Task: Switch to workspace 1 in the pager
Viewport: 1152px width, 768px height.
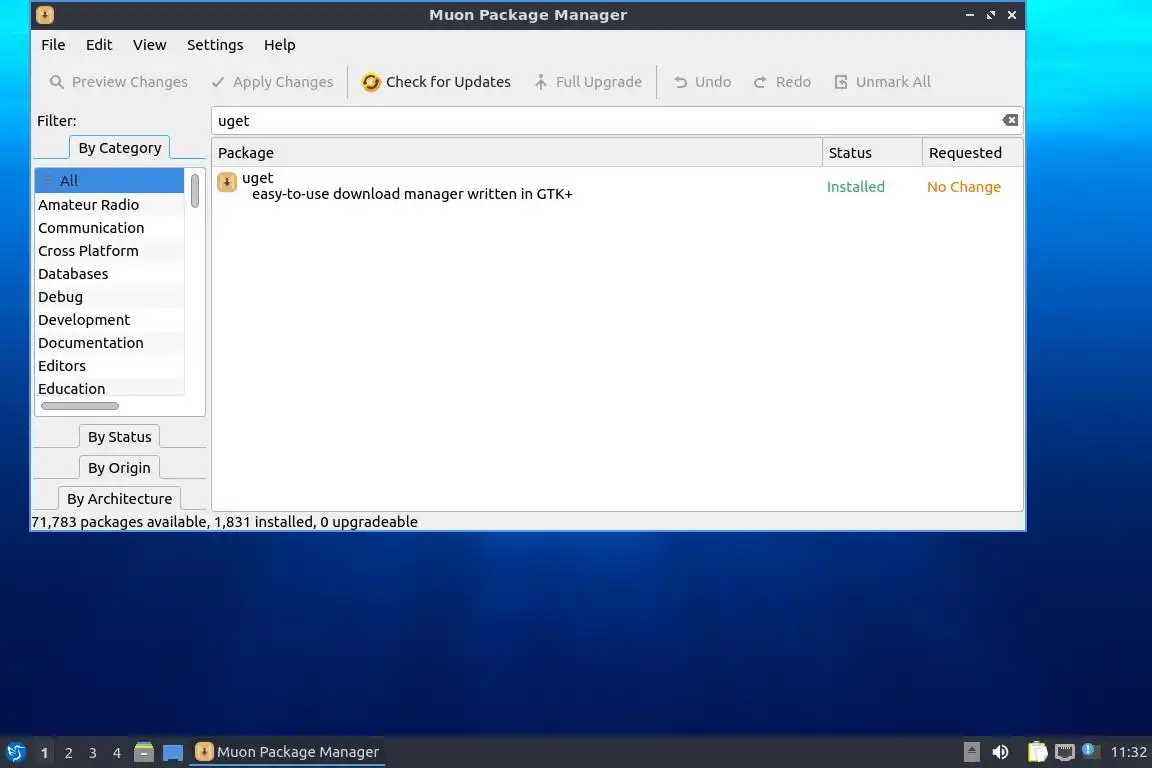Action: click(x=45, y=753)
